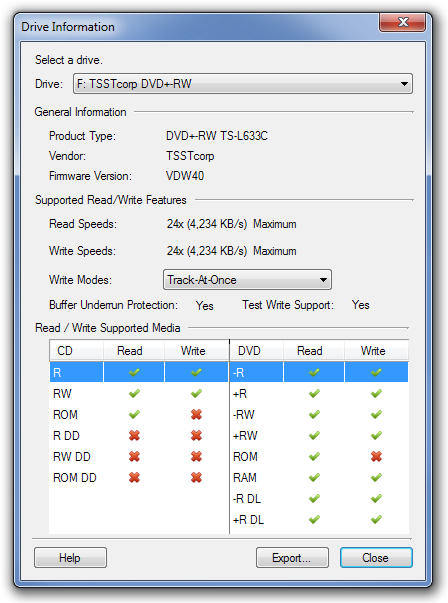Click the DVD -RW write checkmark icon
448x603 pixels.
pos(376,415)
